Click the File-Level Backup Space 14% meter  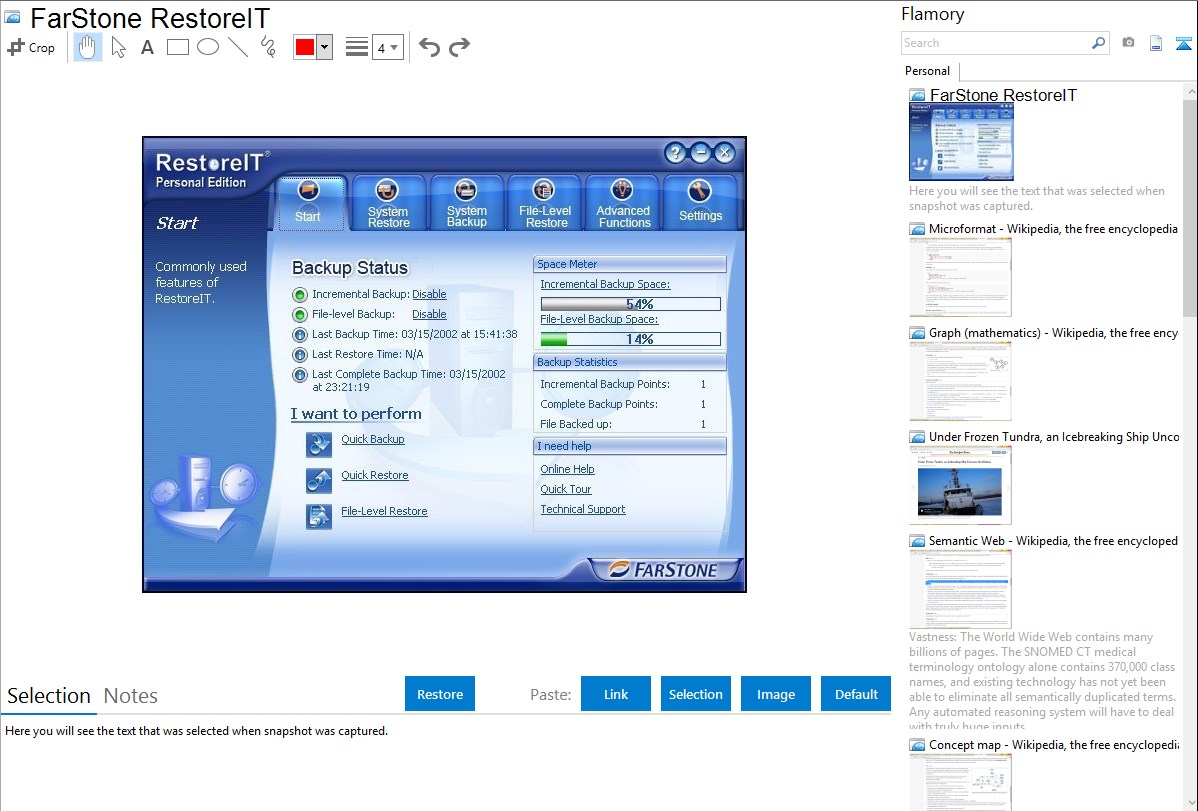tap(630, 339)
